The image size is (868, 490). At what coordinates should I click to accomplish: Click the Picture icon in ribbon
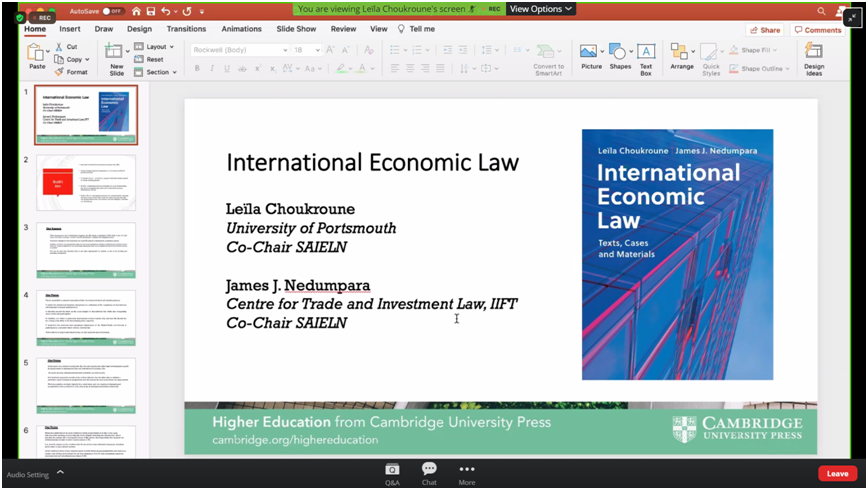pos(591,56)
